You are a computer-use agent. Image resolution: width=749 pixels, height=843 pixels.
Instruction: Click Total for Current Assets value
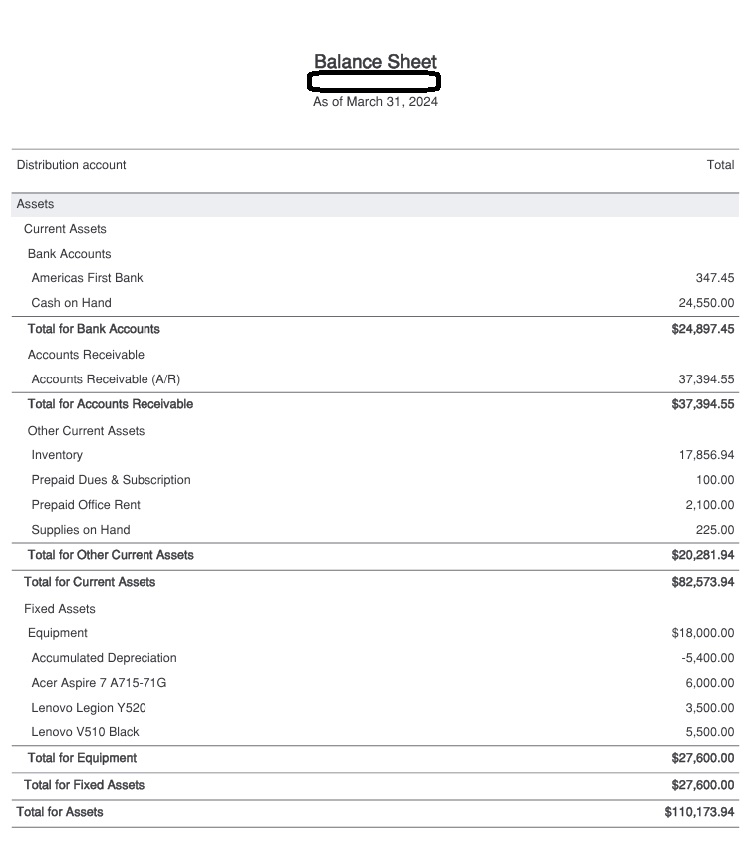[703, 582]
